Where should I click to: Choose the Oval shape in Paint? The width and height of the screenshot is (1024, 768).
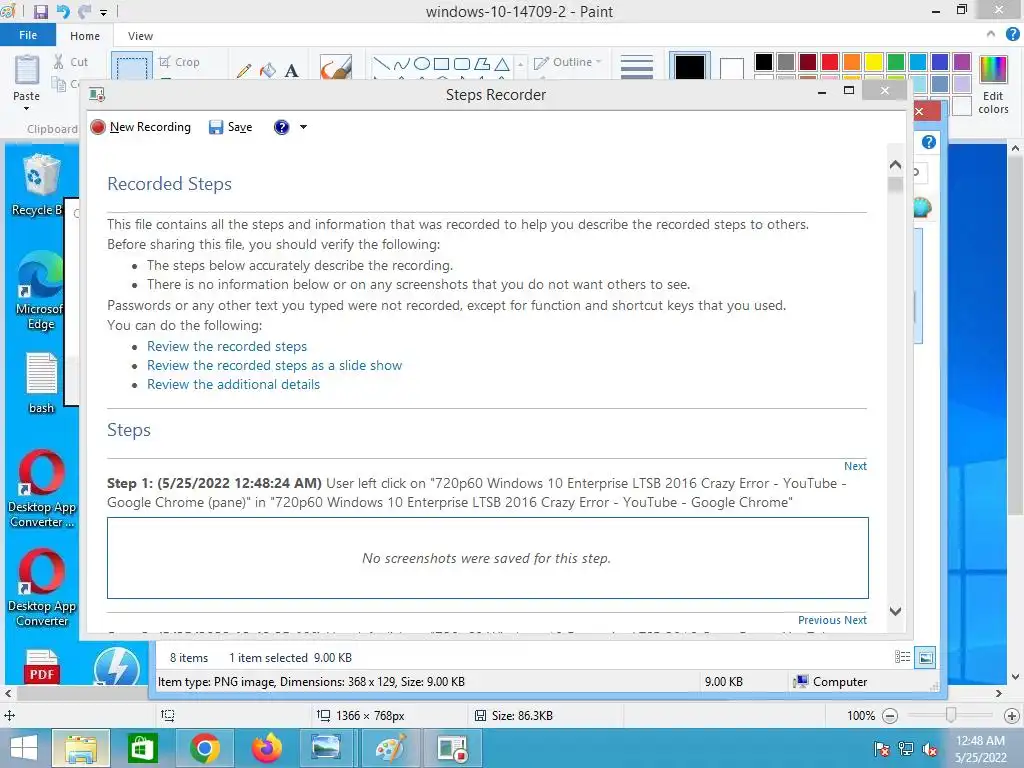click(422, 64)
